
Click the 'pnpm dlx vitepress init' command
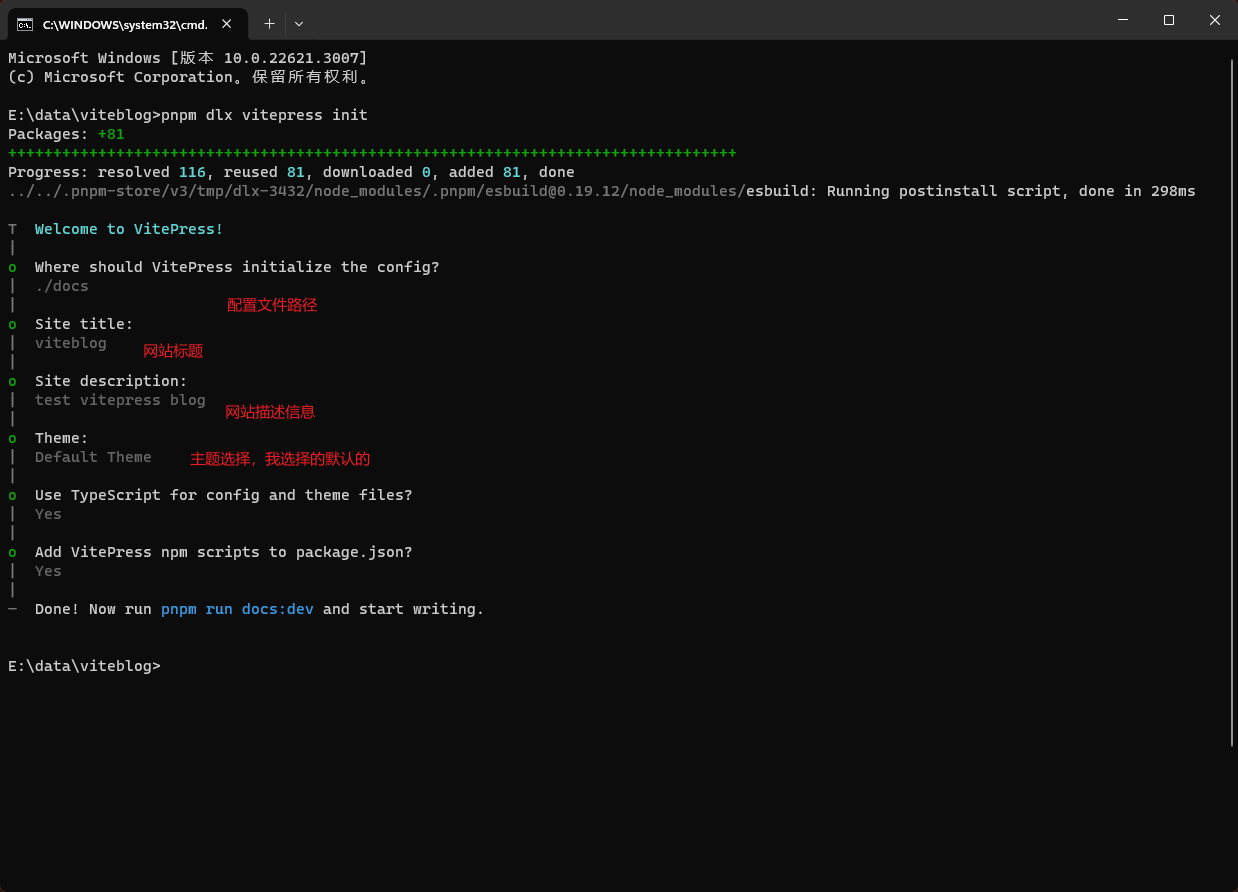pyautogui.click(x=264, y=115)
